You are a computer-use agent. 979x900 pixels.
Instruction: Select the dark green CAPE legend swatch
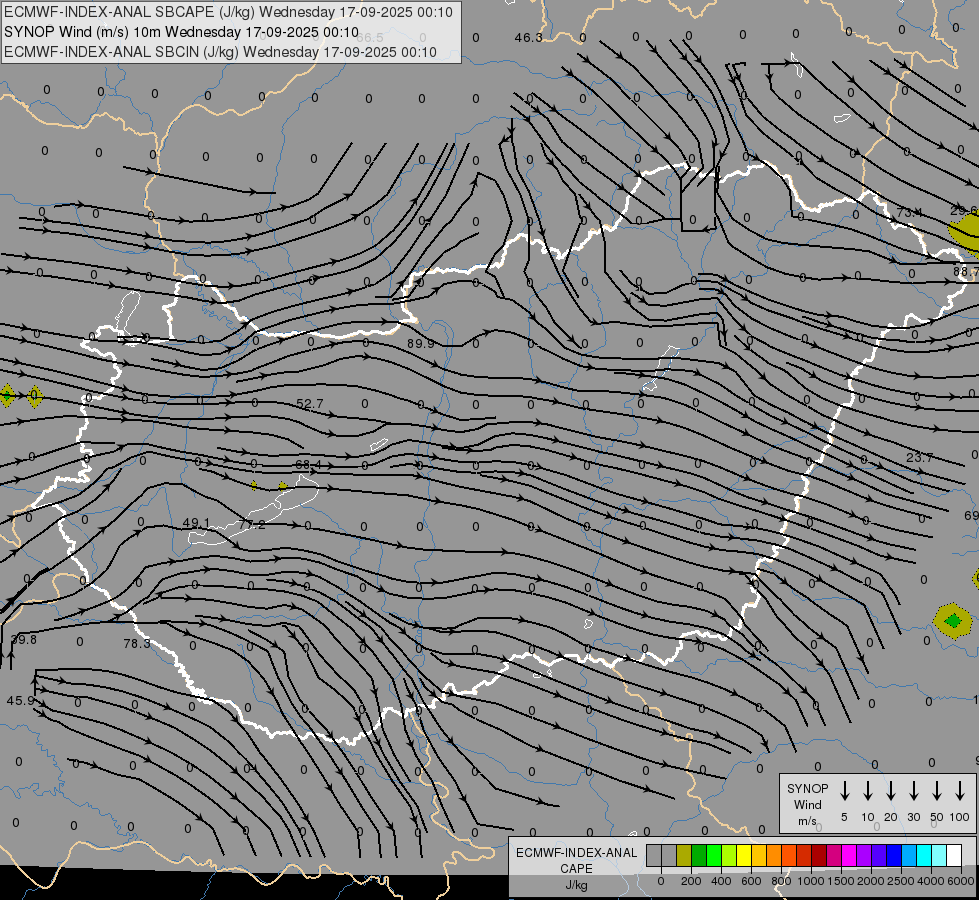pyautogui.click(x=699, y=855)
